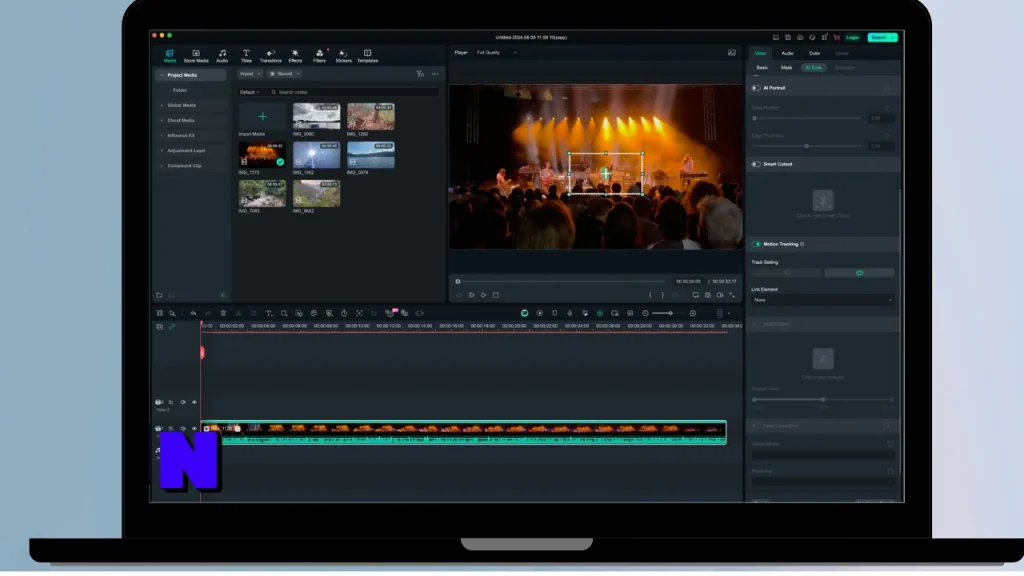Switch to the Audio library tab
Image resolution: width=1024 pixels, height=576 pixels.
[222, 56]
